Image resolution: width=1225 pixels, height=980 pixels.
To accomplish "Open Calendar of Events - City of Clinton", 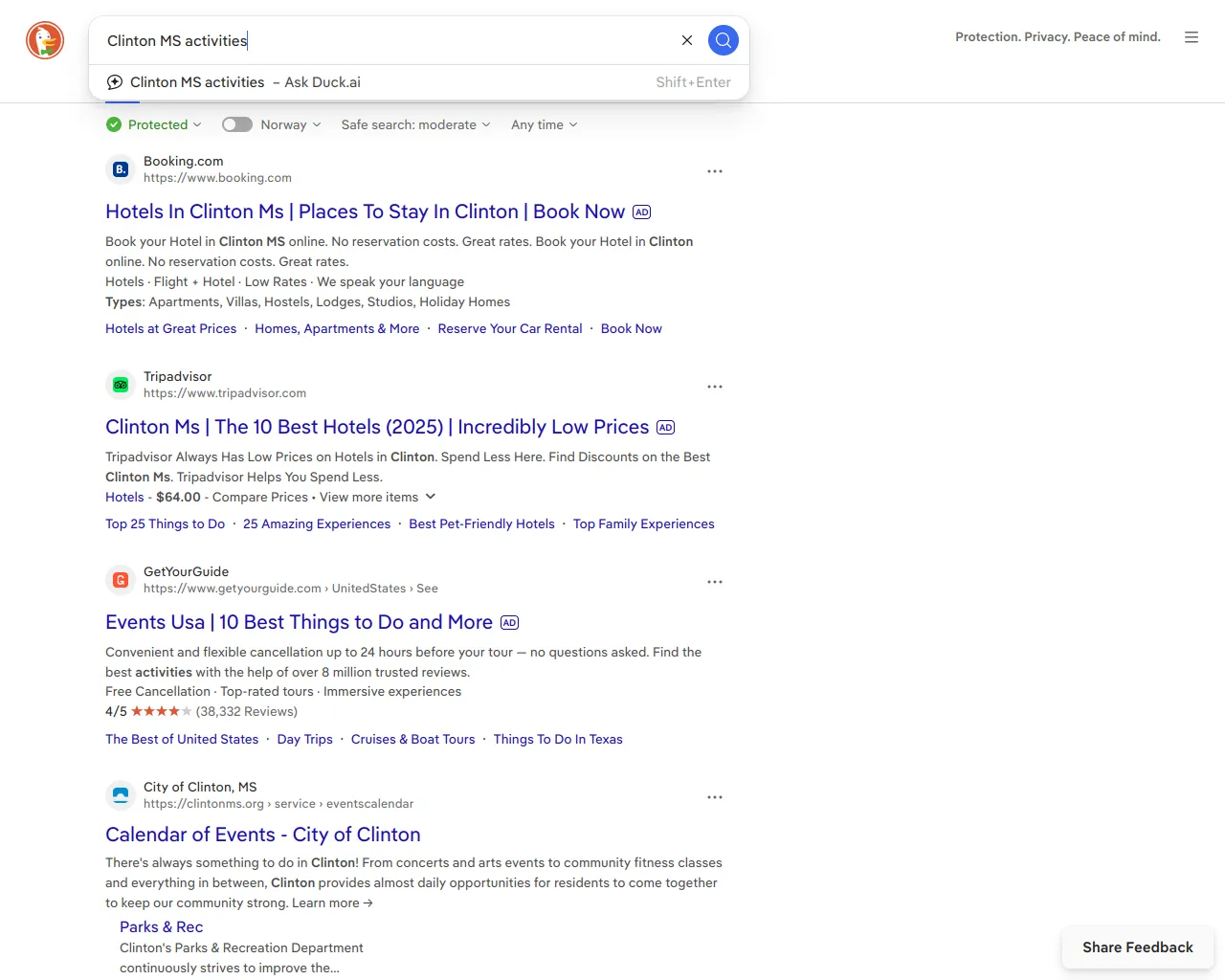I will click(262, 835).
